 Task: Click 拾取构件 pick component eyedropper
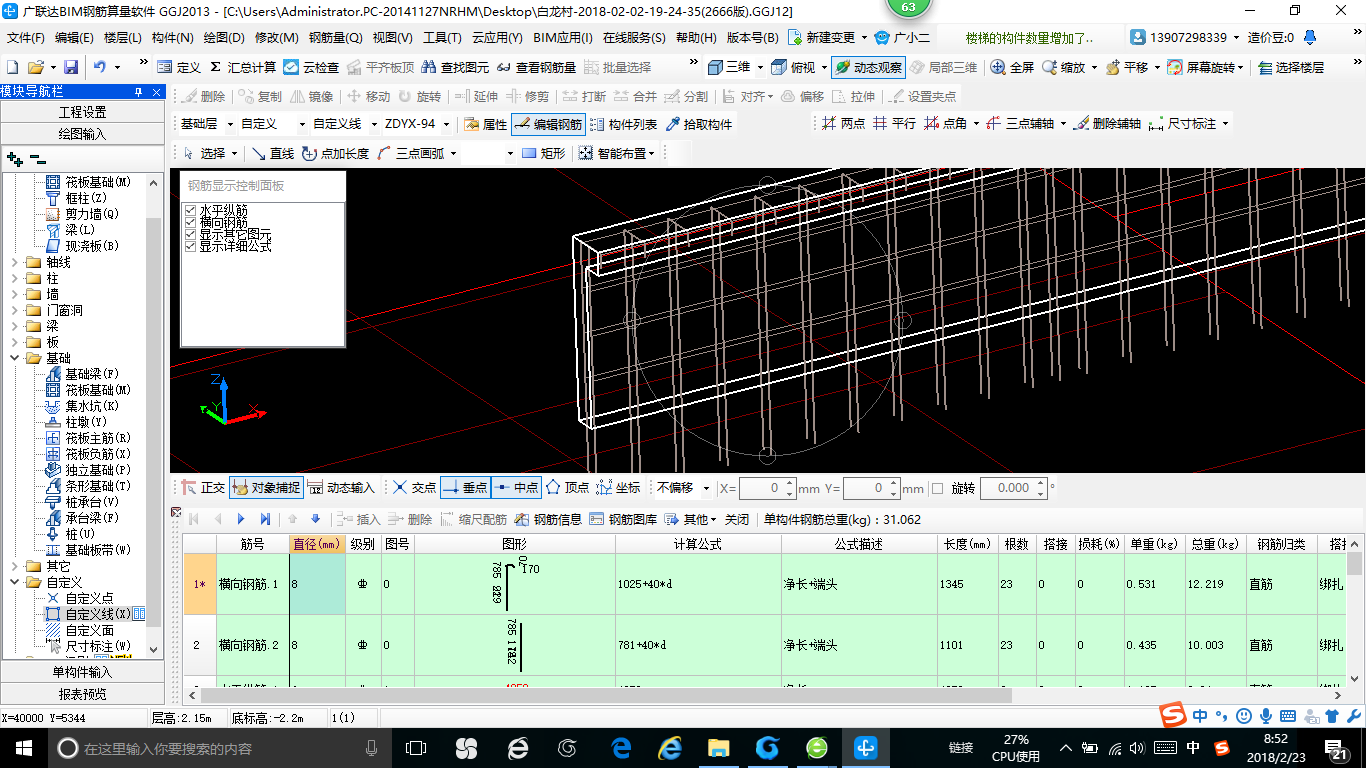coord(698,124)
